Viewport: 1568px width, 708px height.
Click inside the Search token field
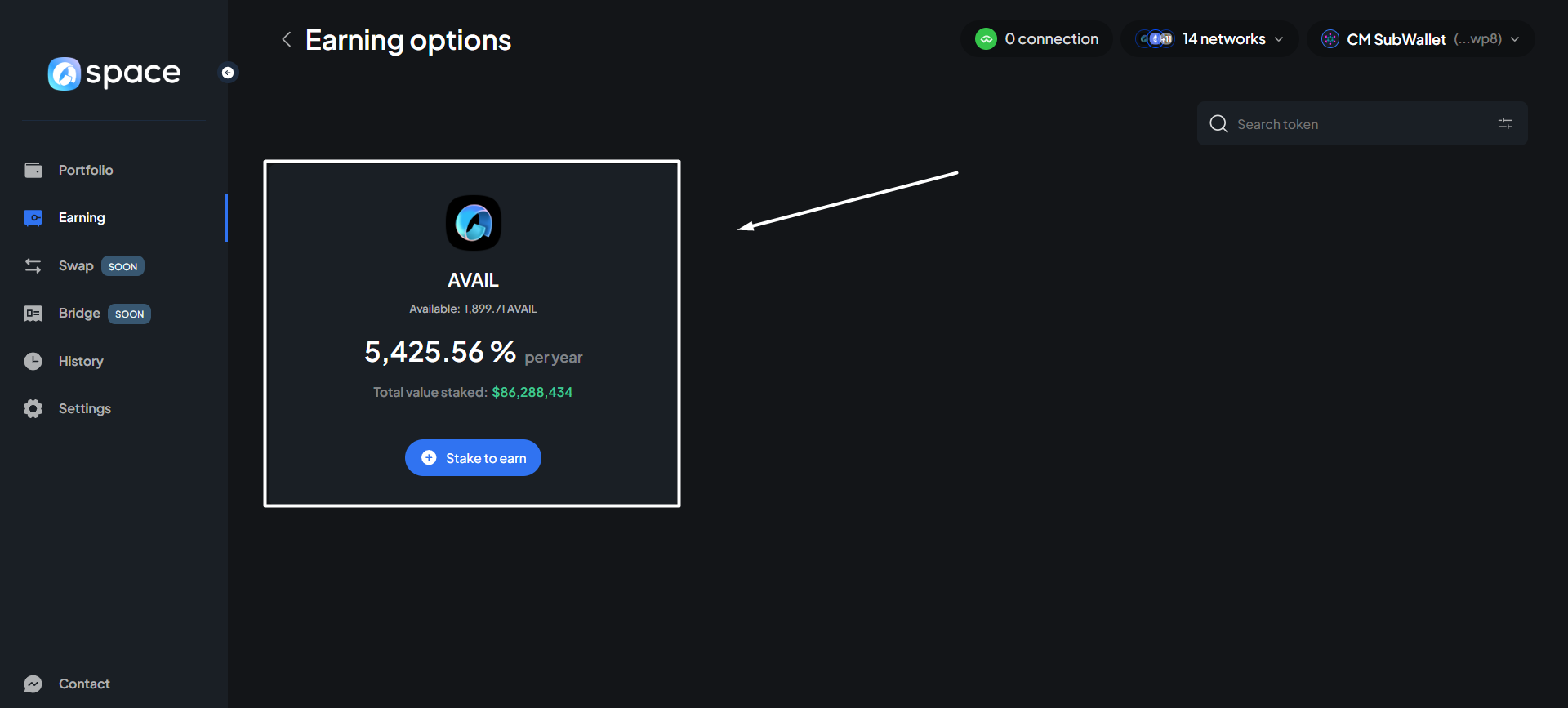click(x=1356, y=124)
